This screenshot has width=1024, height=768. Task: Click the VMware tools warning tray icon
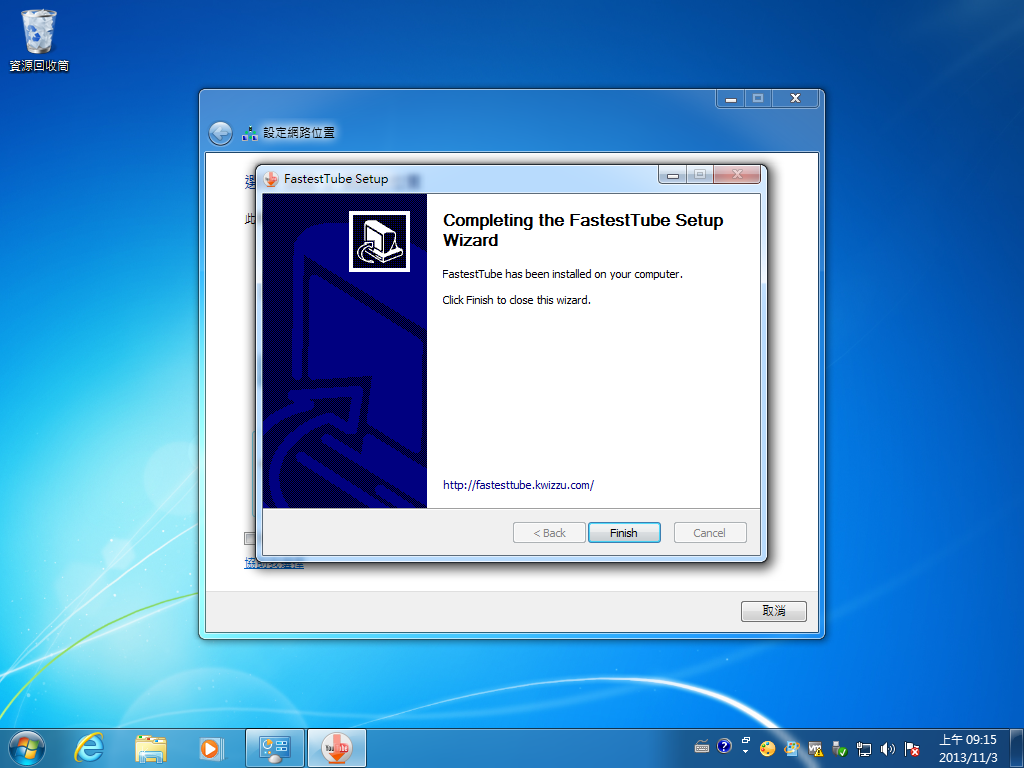click(x=816, y=748)
